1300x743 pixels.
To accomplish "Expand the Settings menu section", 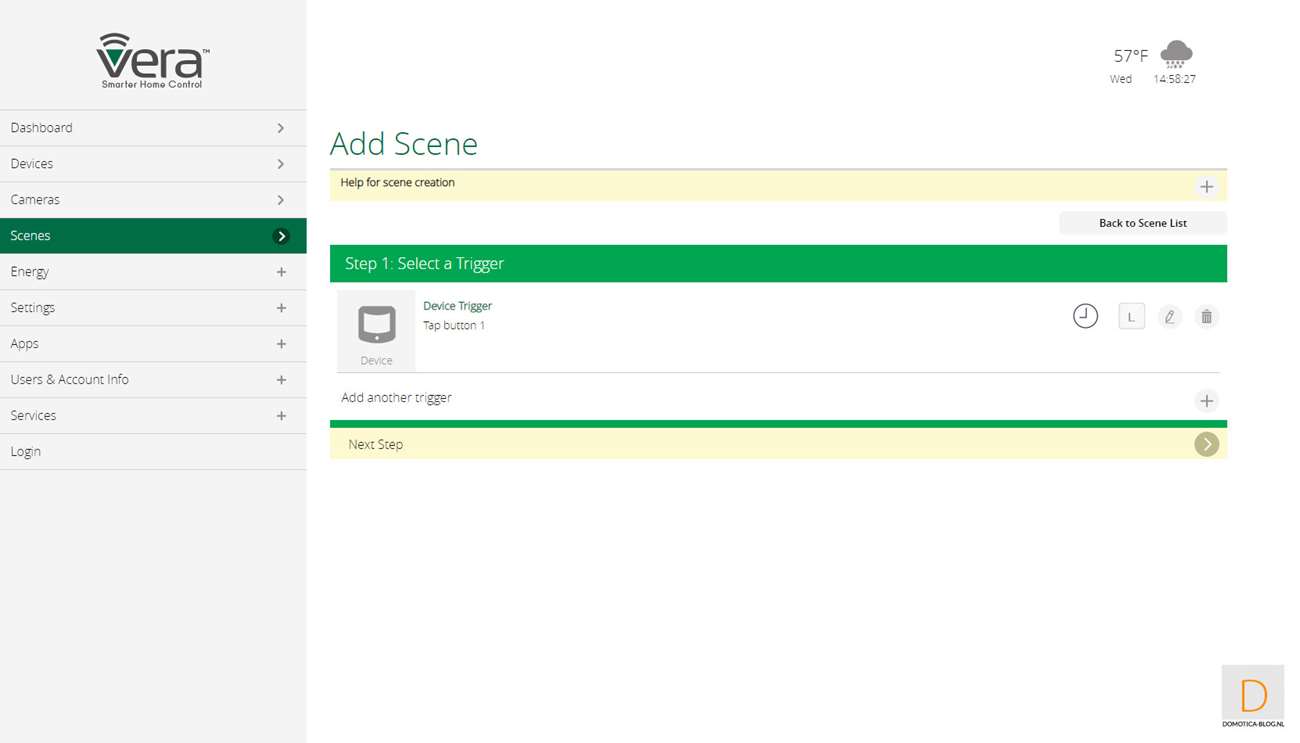I will (x=281, y=308).
